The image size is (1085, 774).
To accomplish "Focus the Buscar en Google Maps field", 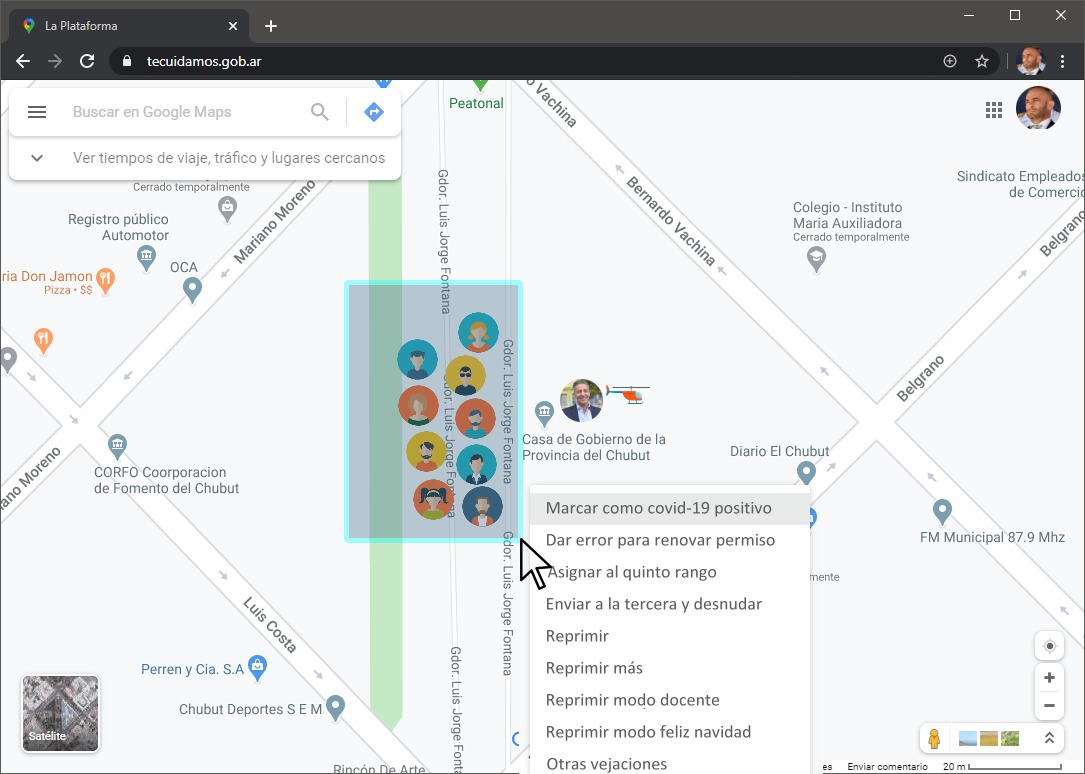I will (184, 112).
